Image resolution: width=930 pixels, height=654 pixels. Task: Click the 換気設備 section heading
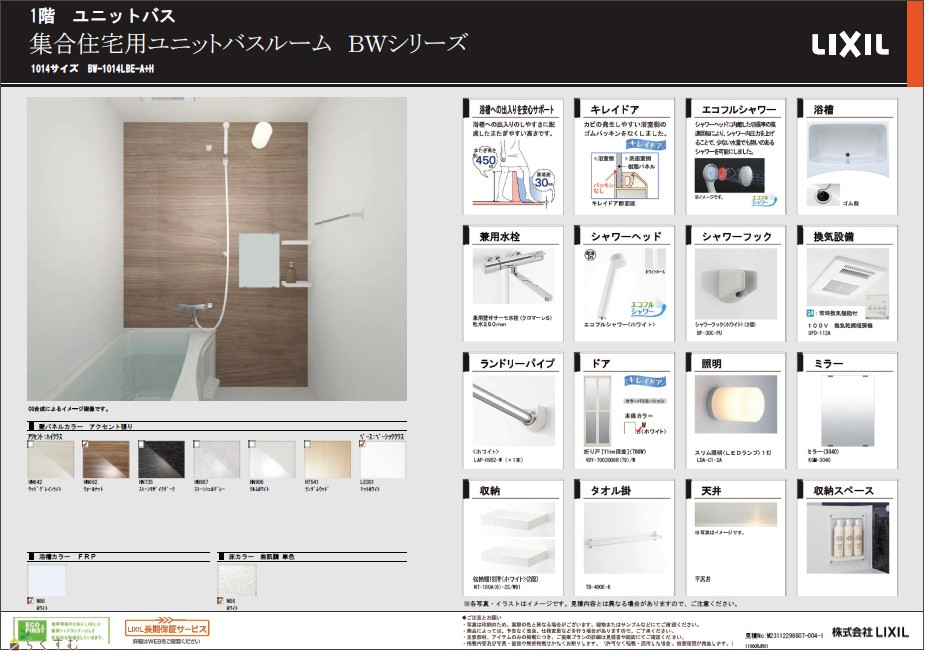tap(834, 237)
